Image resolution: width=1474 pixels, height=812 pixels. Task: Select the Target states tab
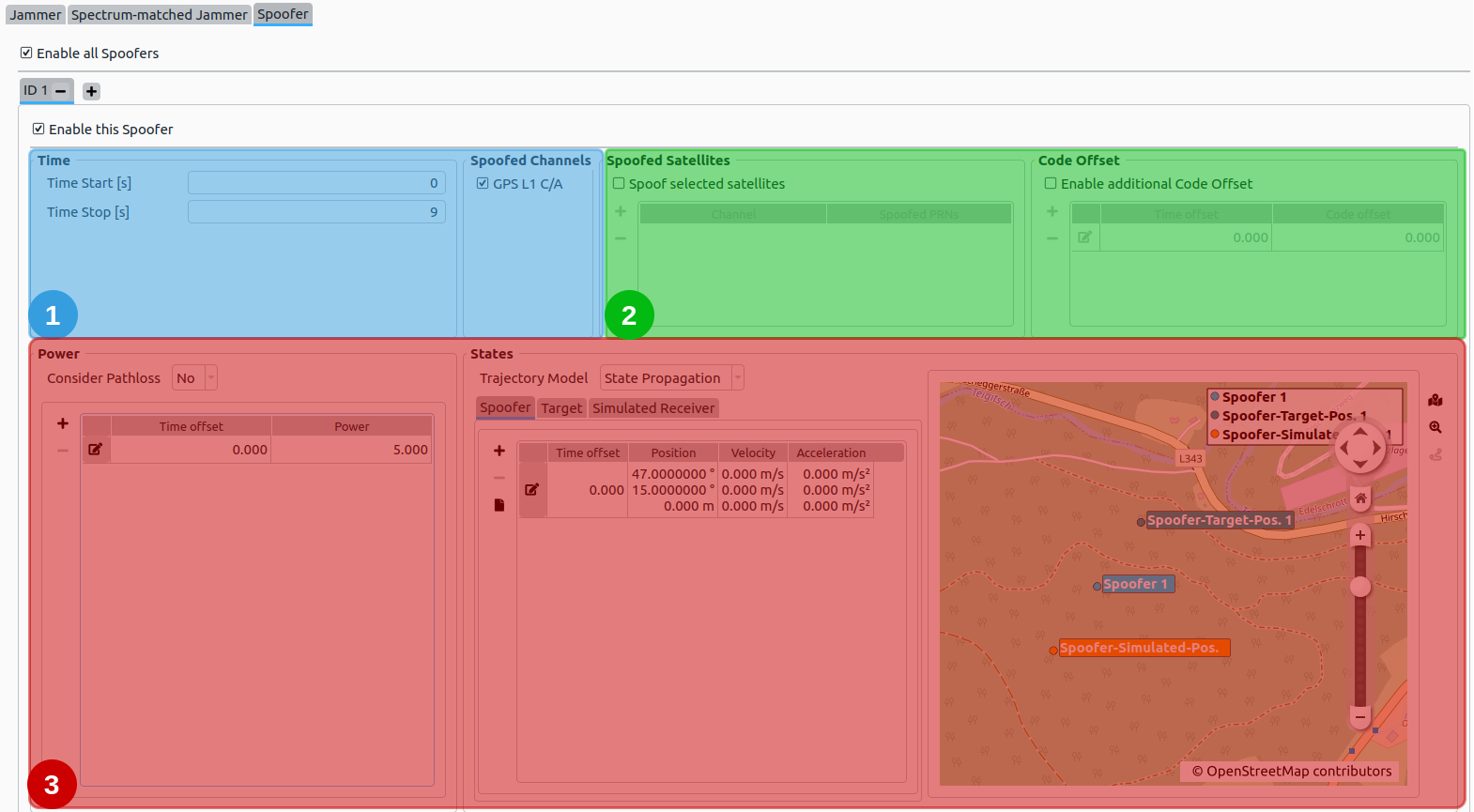tap(561, 408)
